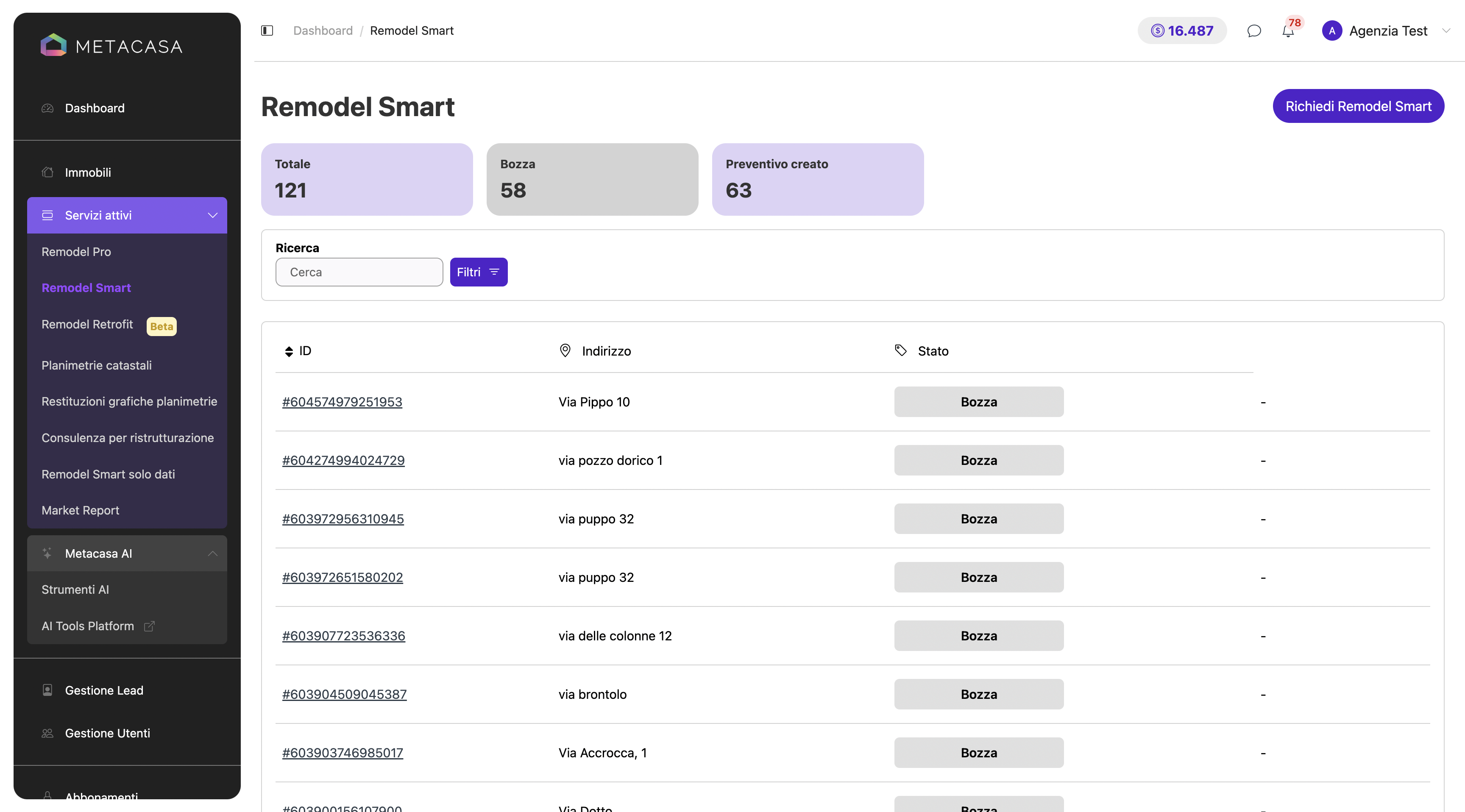Toggle the sidebar collapse icon

[x=267, y=31]
